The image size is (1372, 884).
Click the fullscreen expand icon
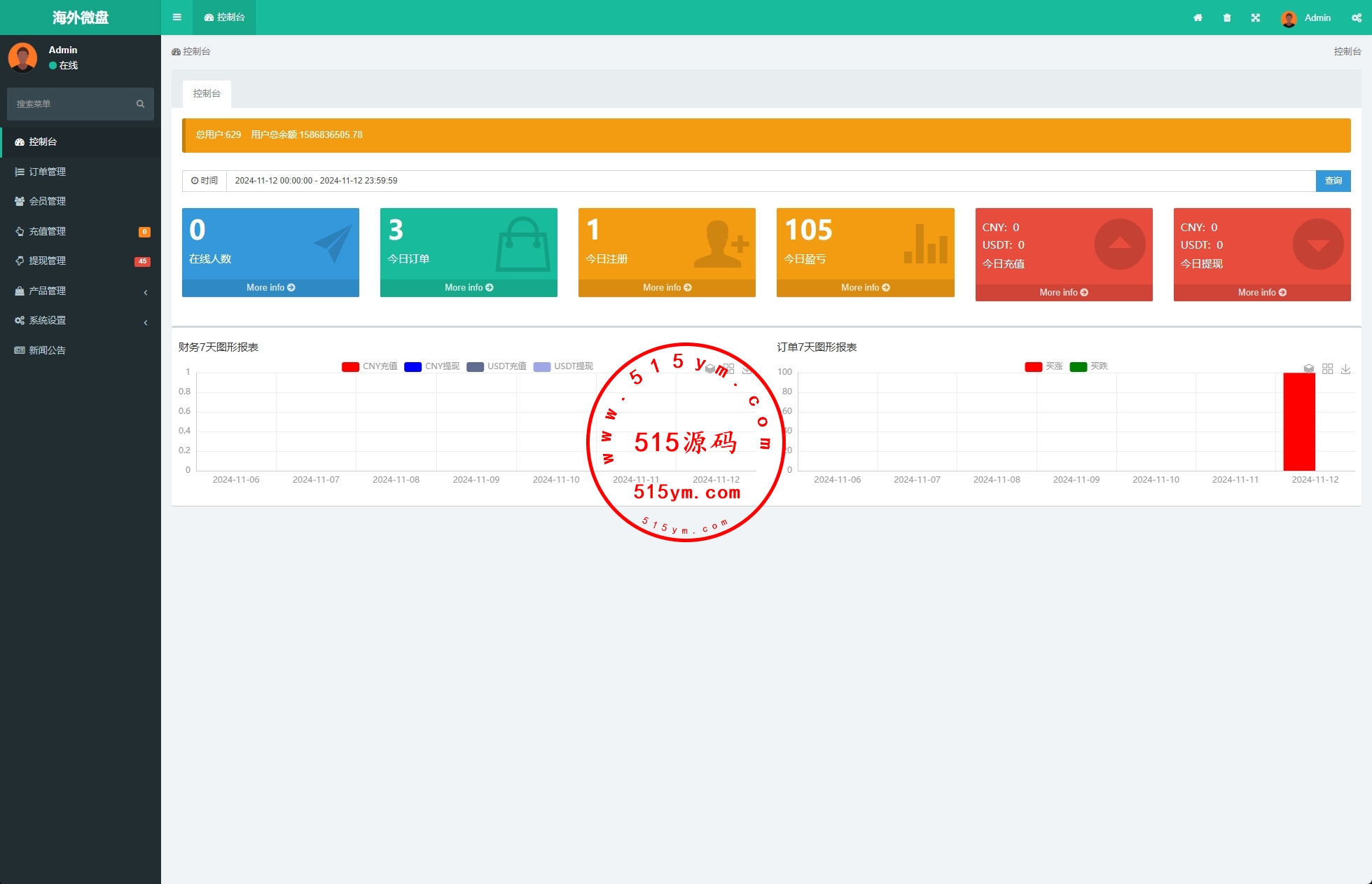click(x=1256, y=18)
